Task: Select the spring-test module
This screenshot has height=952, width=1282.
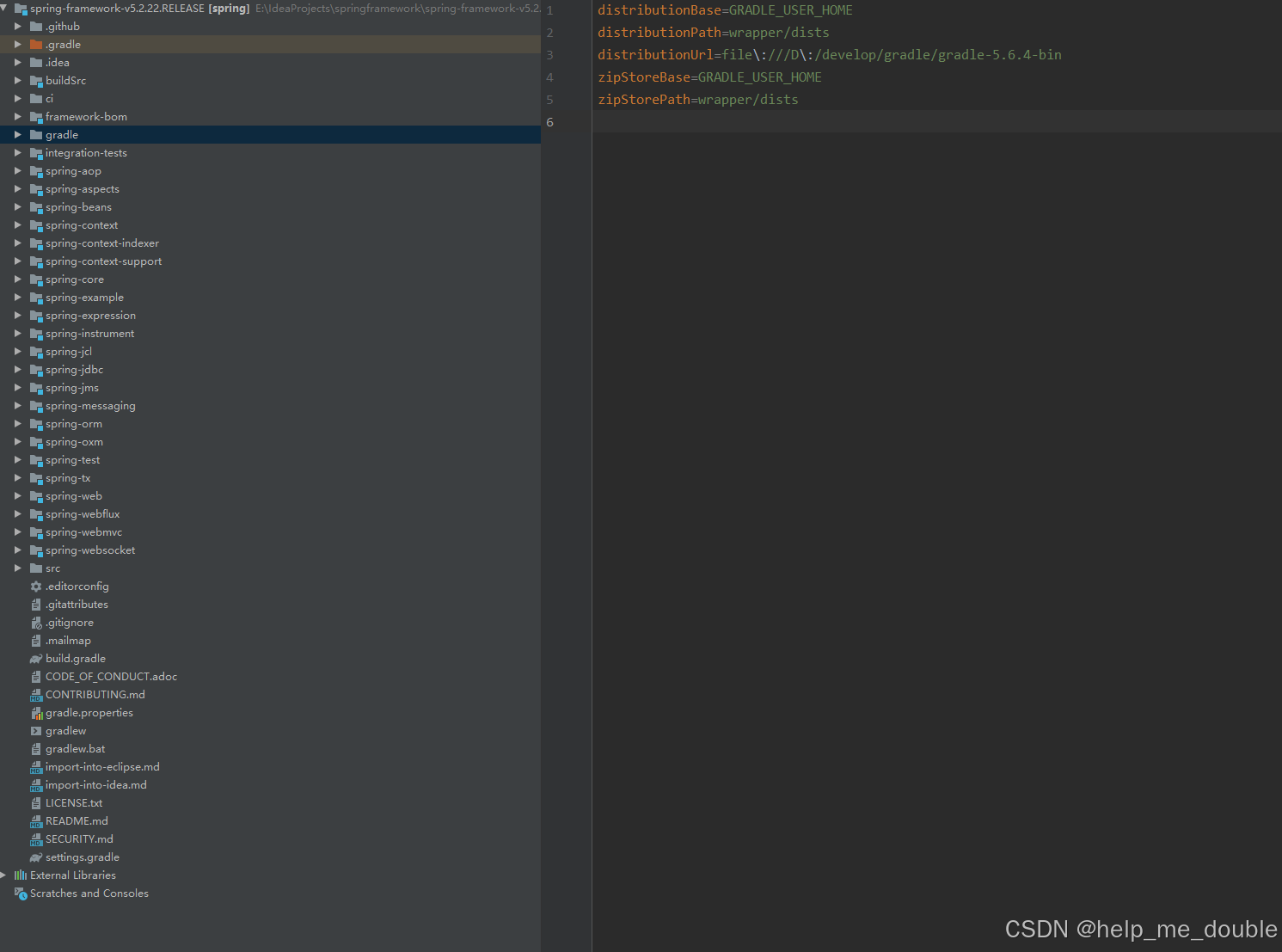Action: pyautogui.click(x=72, y=460)
